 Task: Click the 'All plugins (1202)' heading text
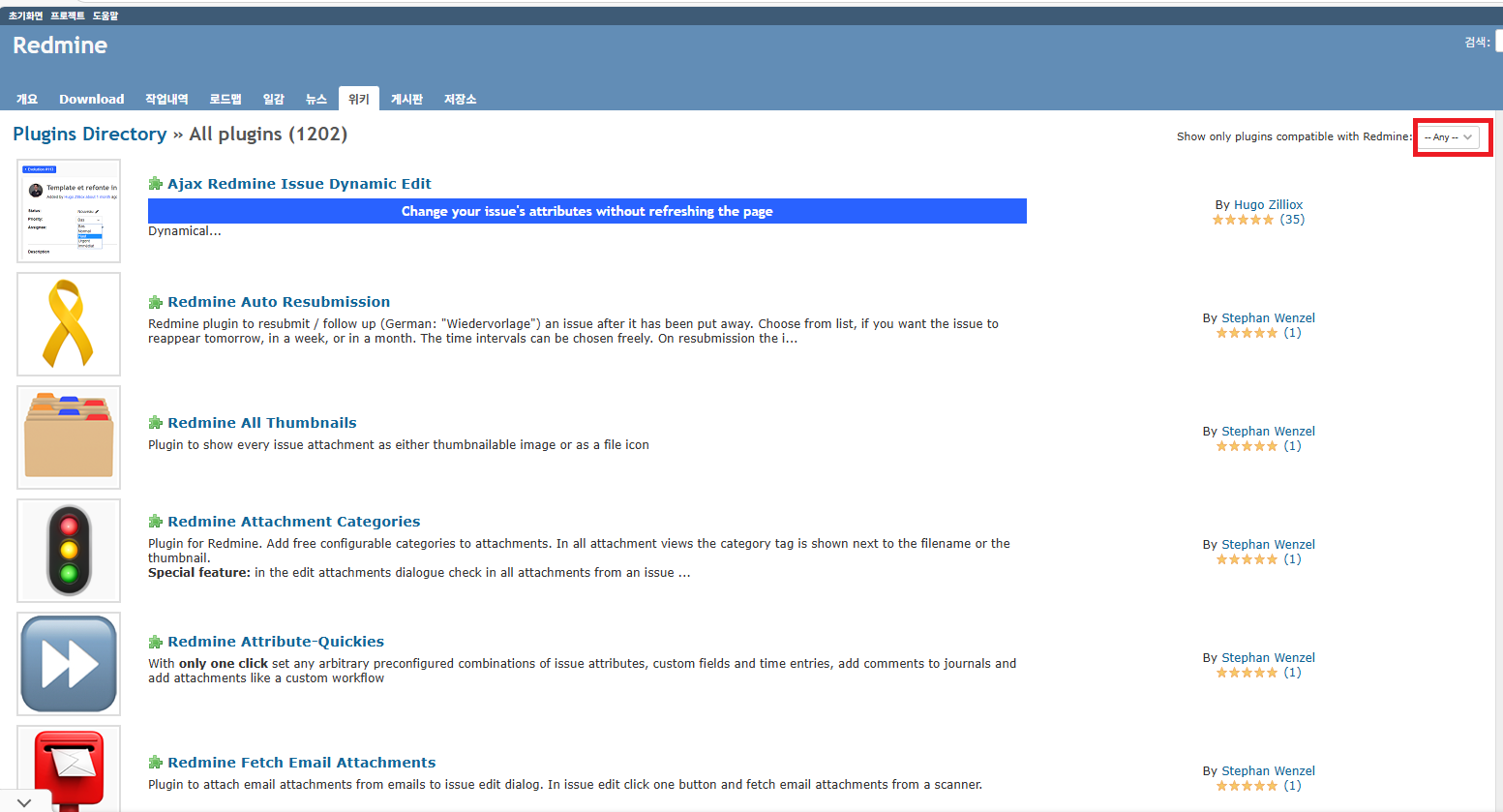[268, 134]
